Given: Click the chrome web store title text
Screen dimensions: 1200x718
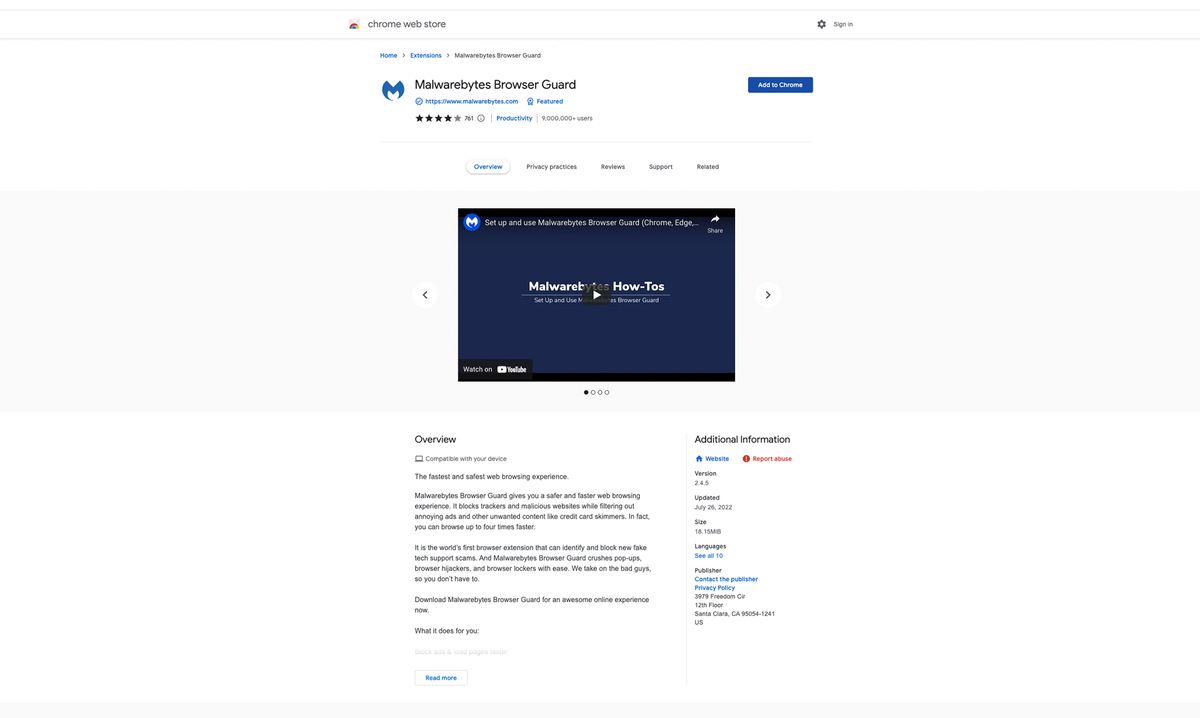Looking at the screenshot, I should (407, 24).
